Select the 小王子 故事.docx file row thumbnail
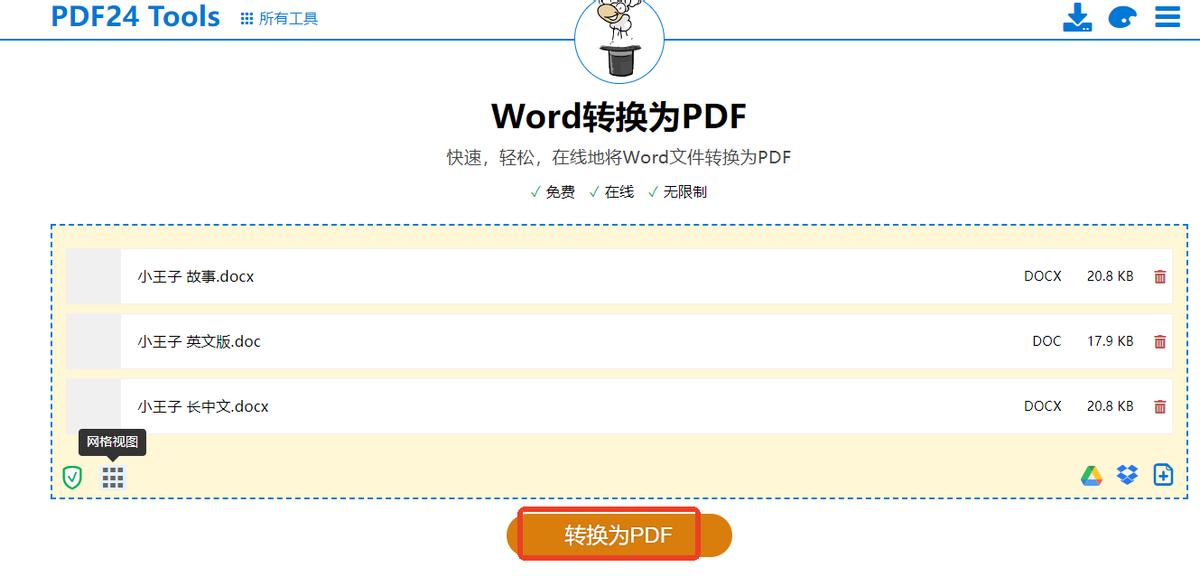The height and width of the screenshot is (576, 1200). [x=92, y=276]
